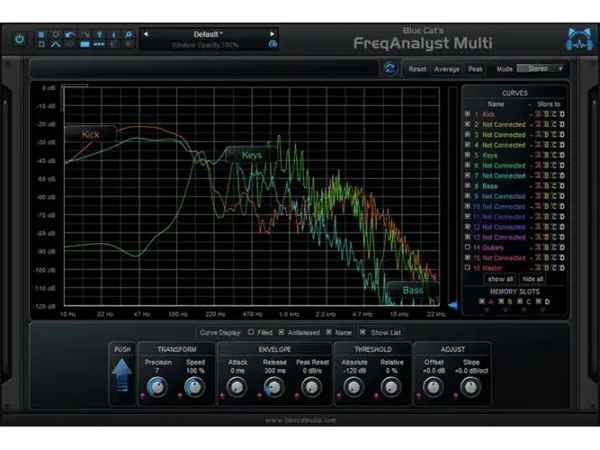Enable the Filled curve display checkbox

pyautogui.click(x=251, y=332)
